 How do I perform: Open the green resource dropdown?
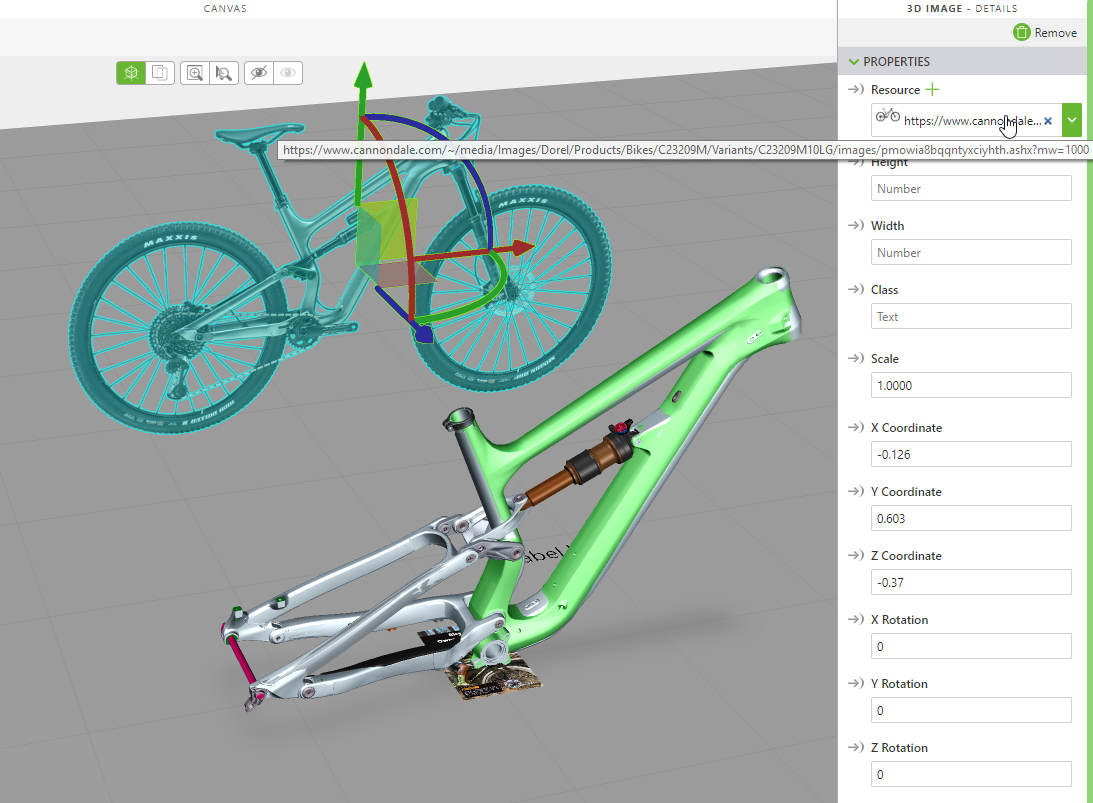pyautogui.click(x=1071, y=119)
